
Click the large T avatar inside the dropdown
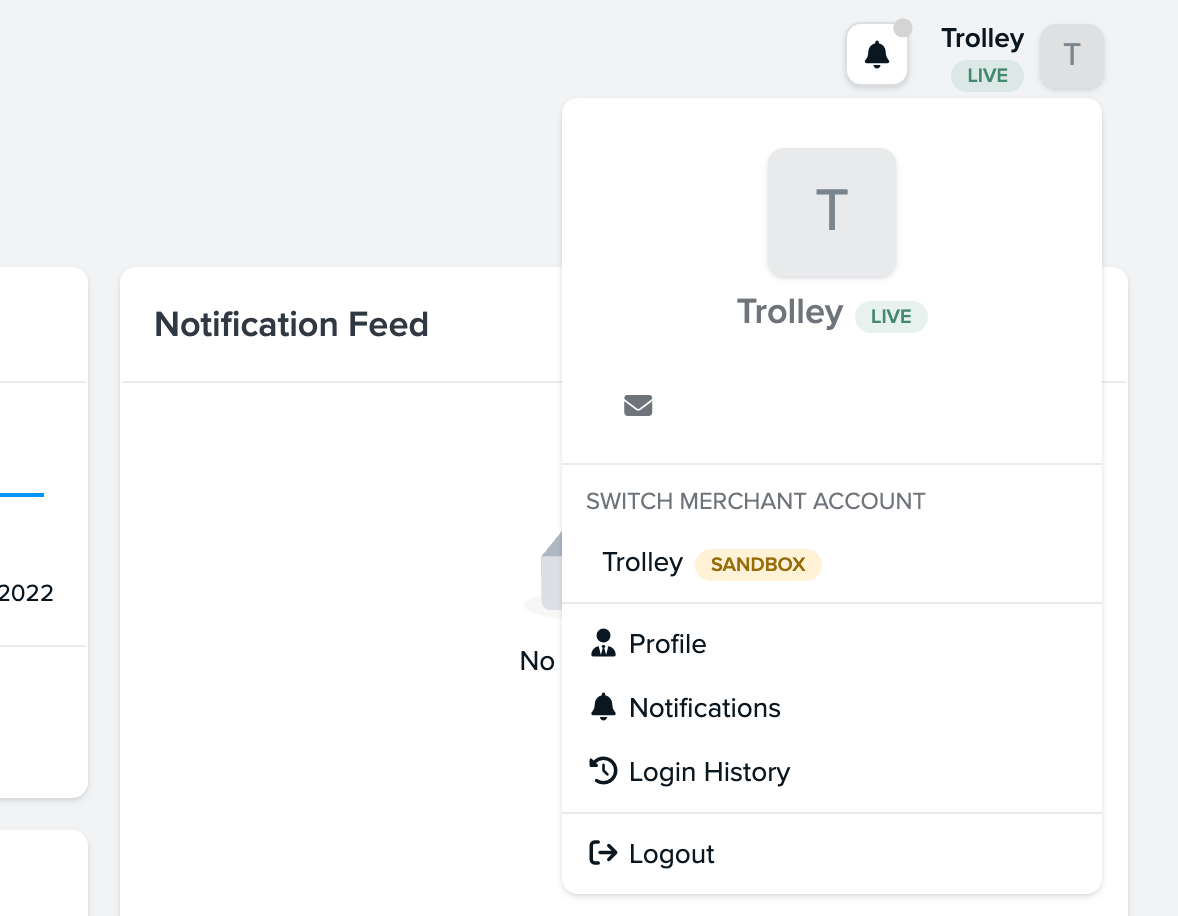(x=832, y=212)
